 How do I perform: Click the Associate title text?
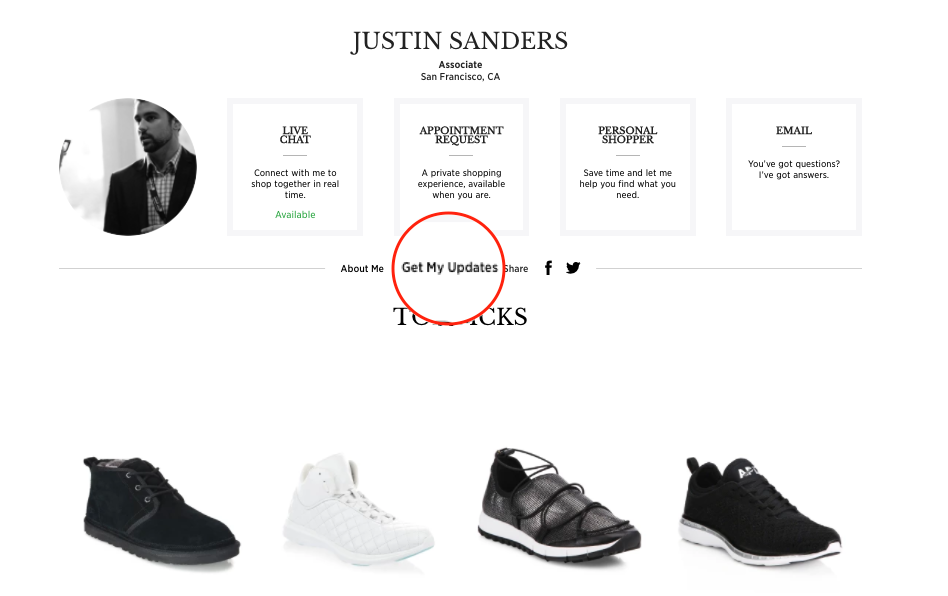[x=461, y=65]
